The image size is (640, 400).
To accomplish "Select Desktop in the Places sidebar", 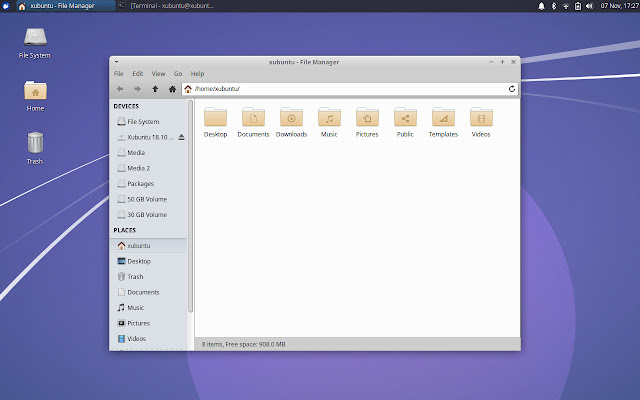I will [148, 261].
